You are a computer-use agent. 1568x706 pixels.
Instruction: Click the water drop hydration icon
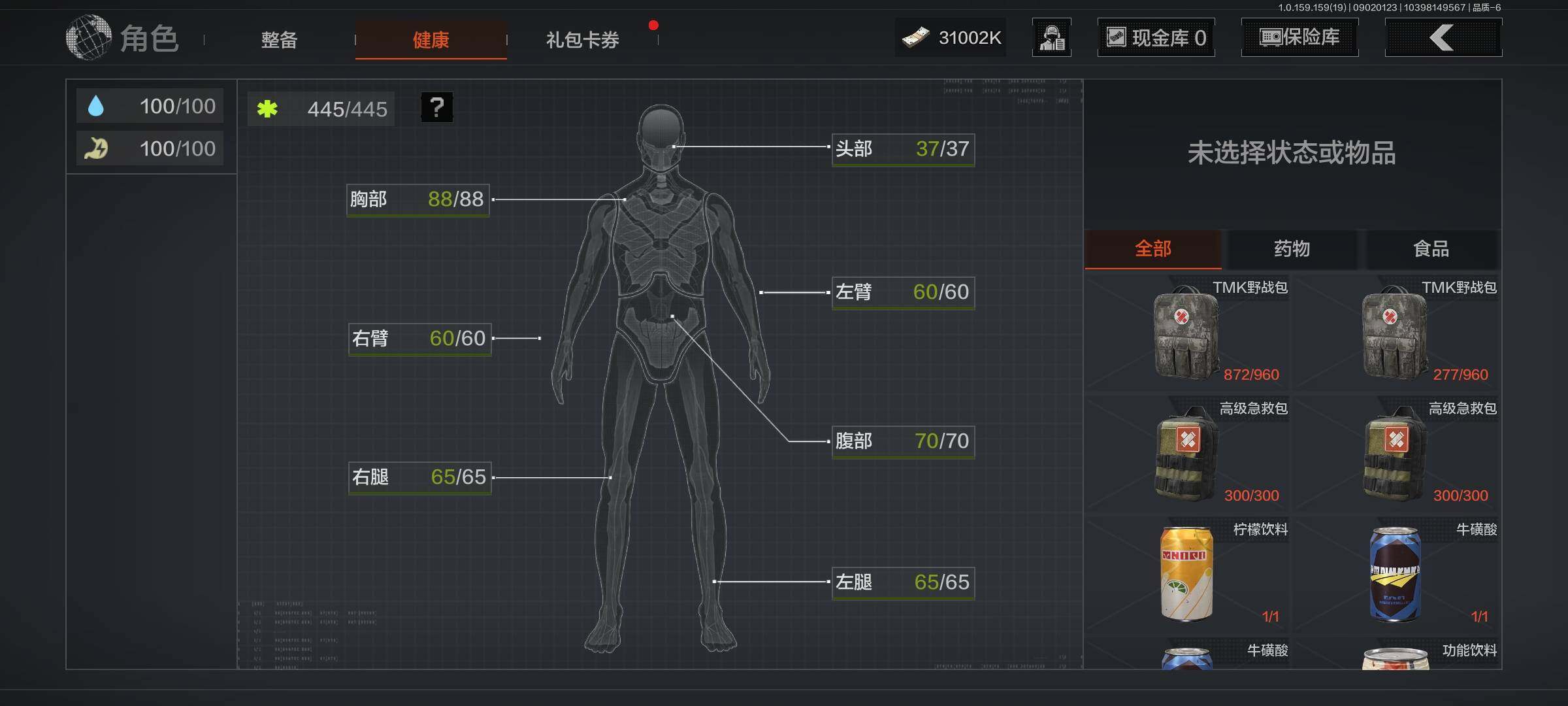96,106
